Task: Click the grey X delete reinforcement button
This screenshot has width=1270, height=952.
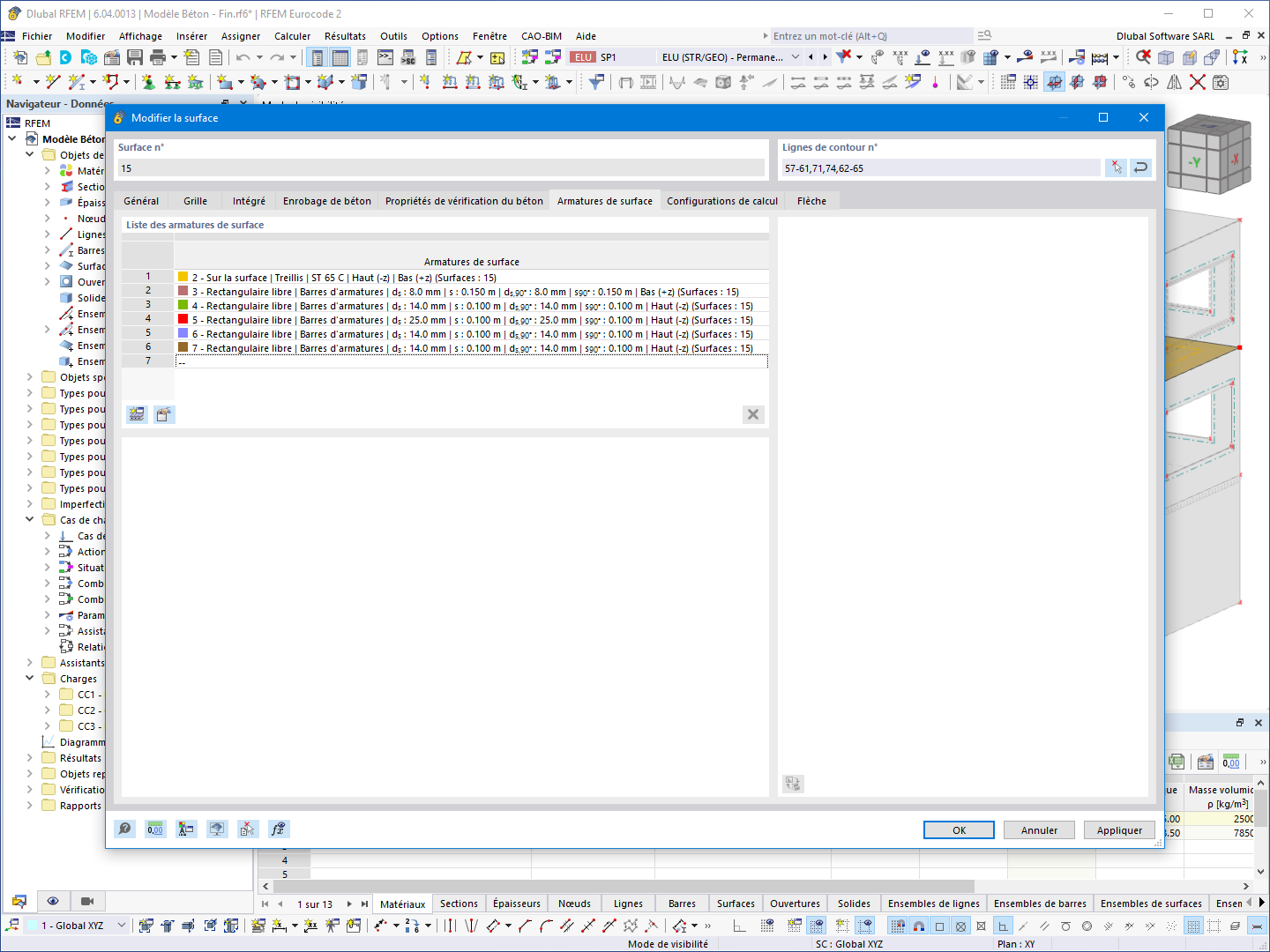Action: 753,414
